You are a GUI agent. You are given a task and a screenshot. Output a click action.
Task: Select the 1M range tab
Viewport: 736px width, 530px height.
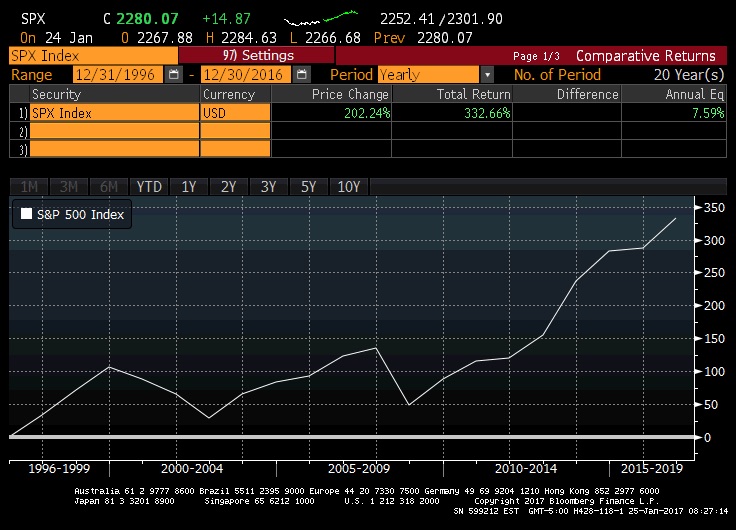click(29, 187)
